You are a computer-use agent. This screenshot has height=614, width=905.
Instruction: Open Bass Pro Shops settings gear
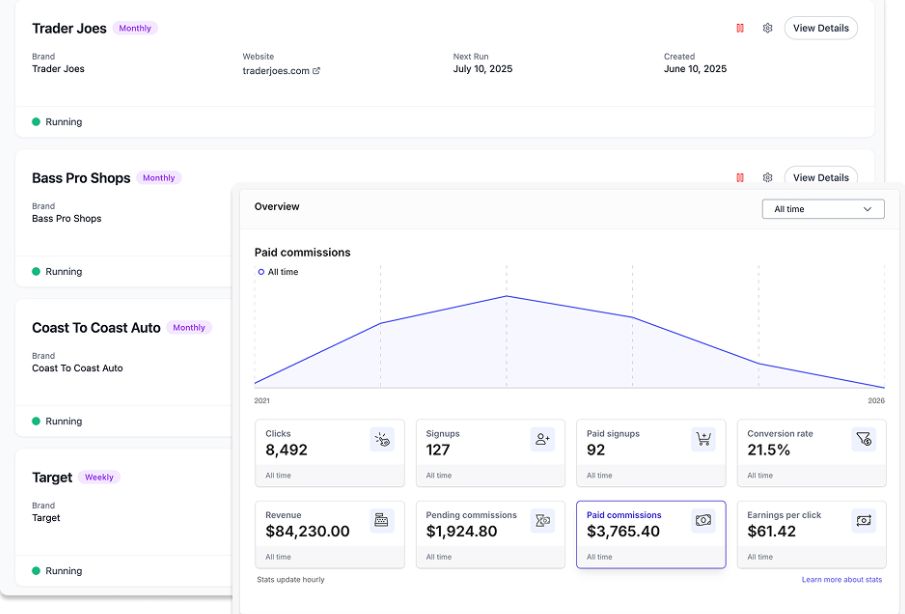pyautogui.click(x=768, y=178)
